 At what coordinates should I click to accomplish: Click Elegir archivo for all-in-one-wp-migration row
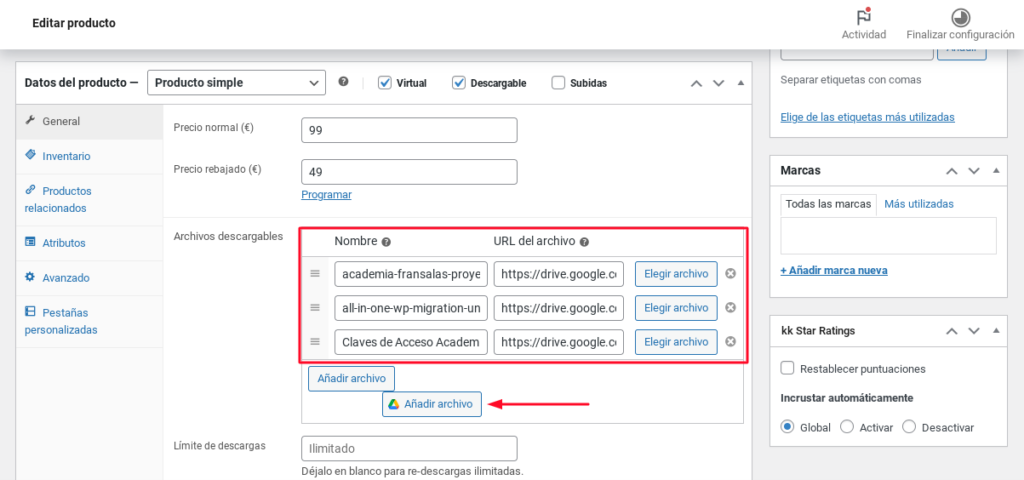point(676,308)
